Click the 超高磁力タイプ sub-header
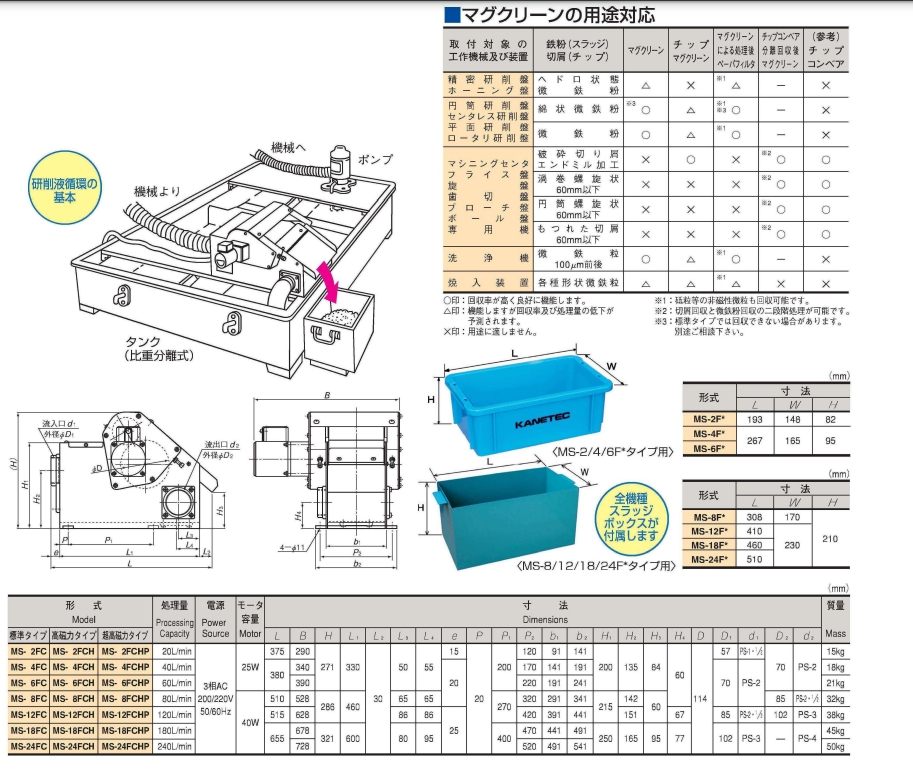 click(x=125, y=634)
